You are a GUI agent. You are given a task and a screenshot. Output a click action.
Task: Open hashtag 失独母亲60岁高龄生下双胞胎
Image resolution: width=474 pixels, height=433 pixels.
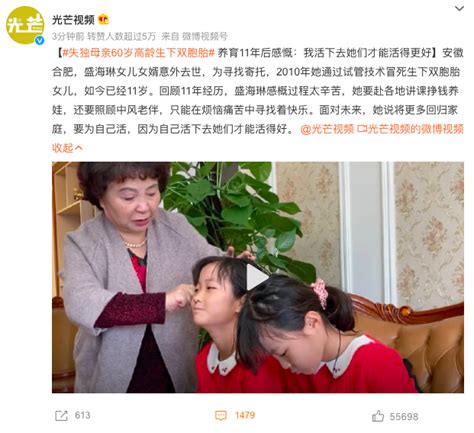pyautogui.click(x=138, y=53)
